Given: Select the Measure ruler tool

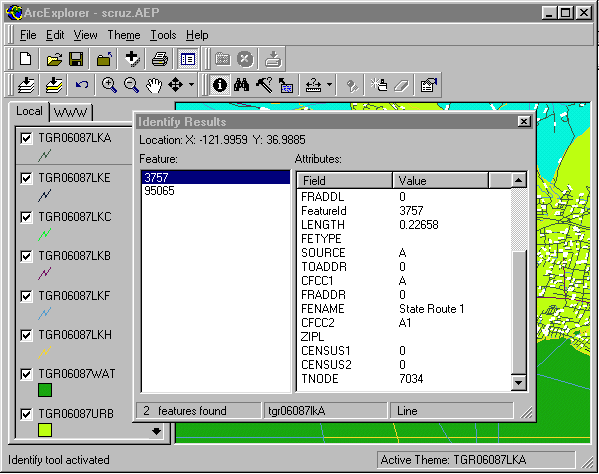Looking at the screenshot, I should point(314,85).
